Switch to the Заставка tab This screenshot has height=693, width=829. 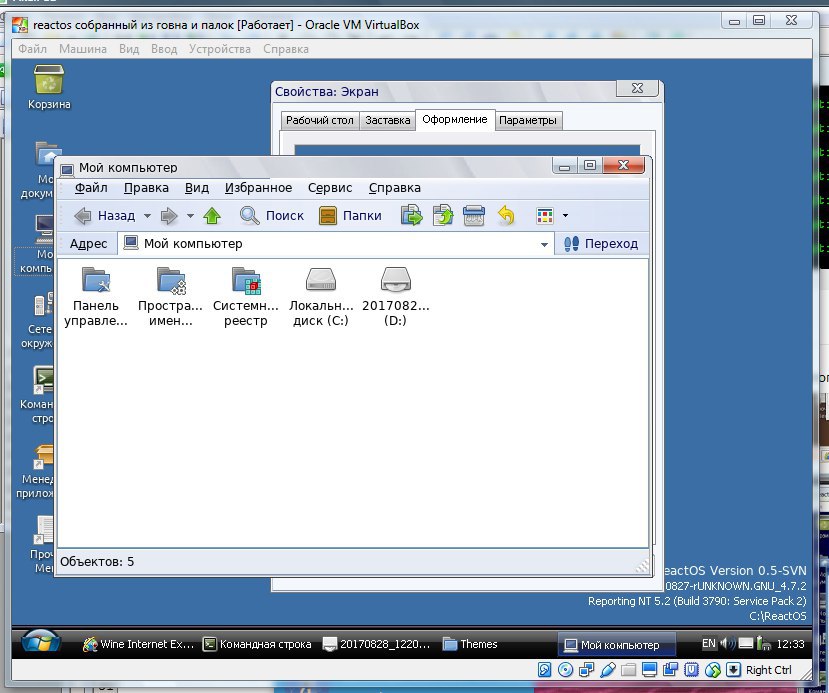tap(388, 121)
